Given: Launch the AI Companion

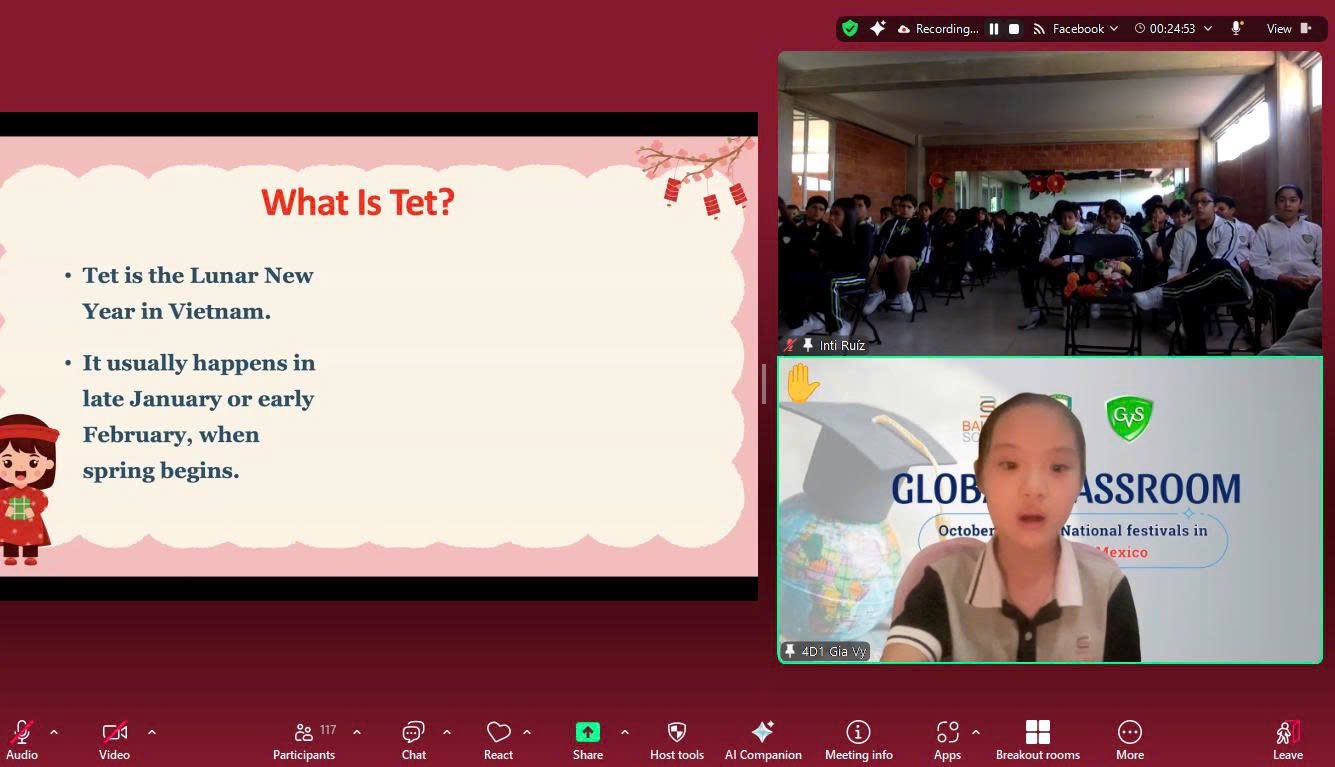Looking at the screenshot, I should (x=763, y=740).
